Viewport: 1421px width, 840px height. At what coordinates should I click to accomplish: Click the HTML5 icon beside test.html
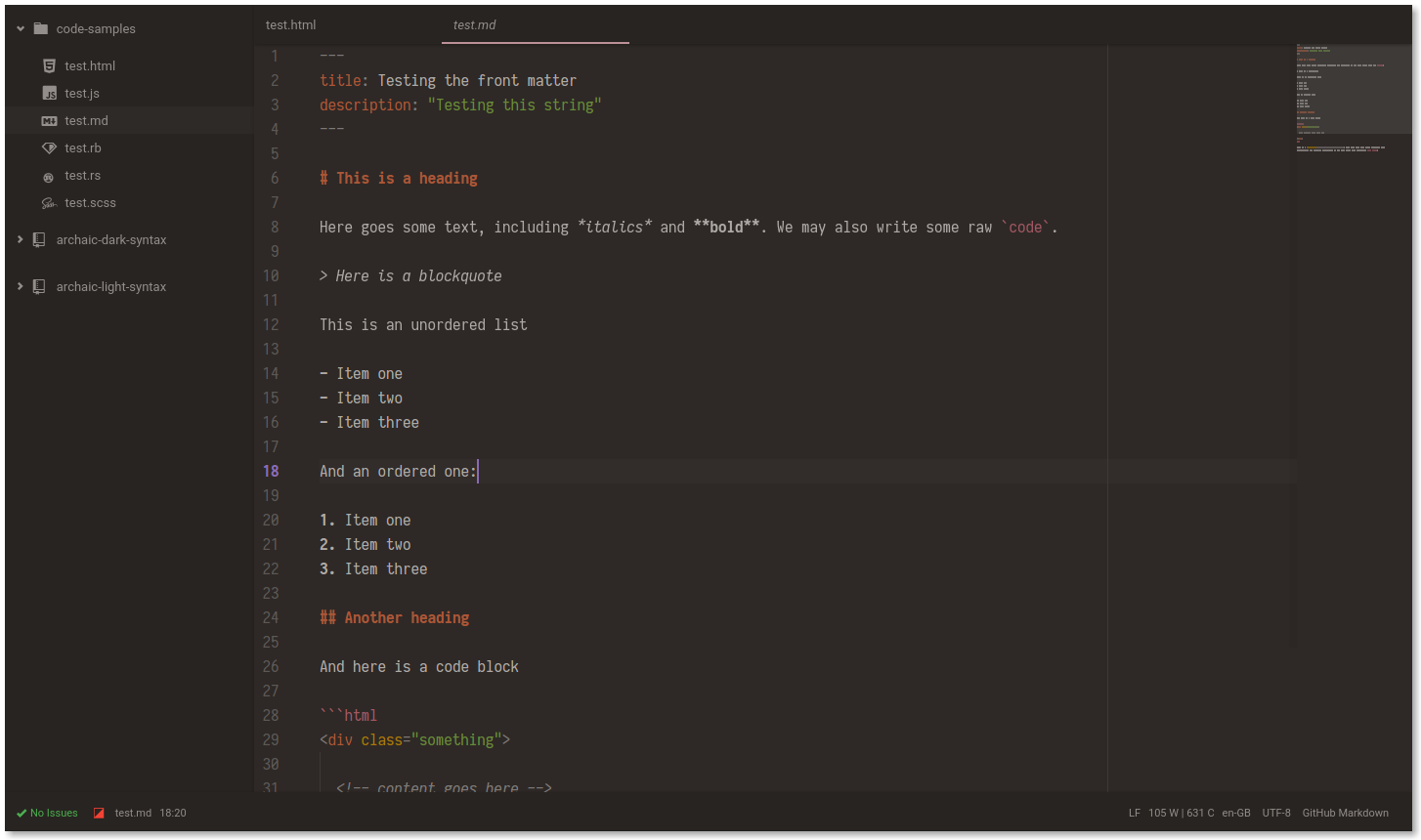(x=49, y=65)
